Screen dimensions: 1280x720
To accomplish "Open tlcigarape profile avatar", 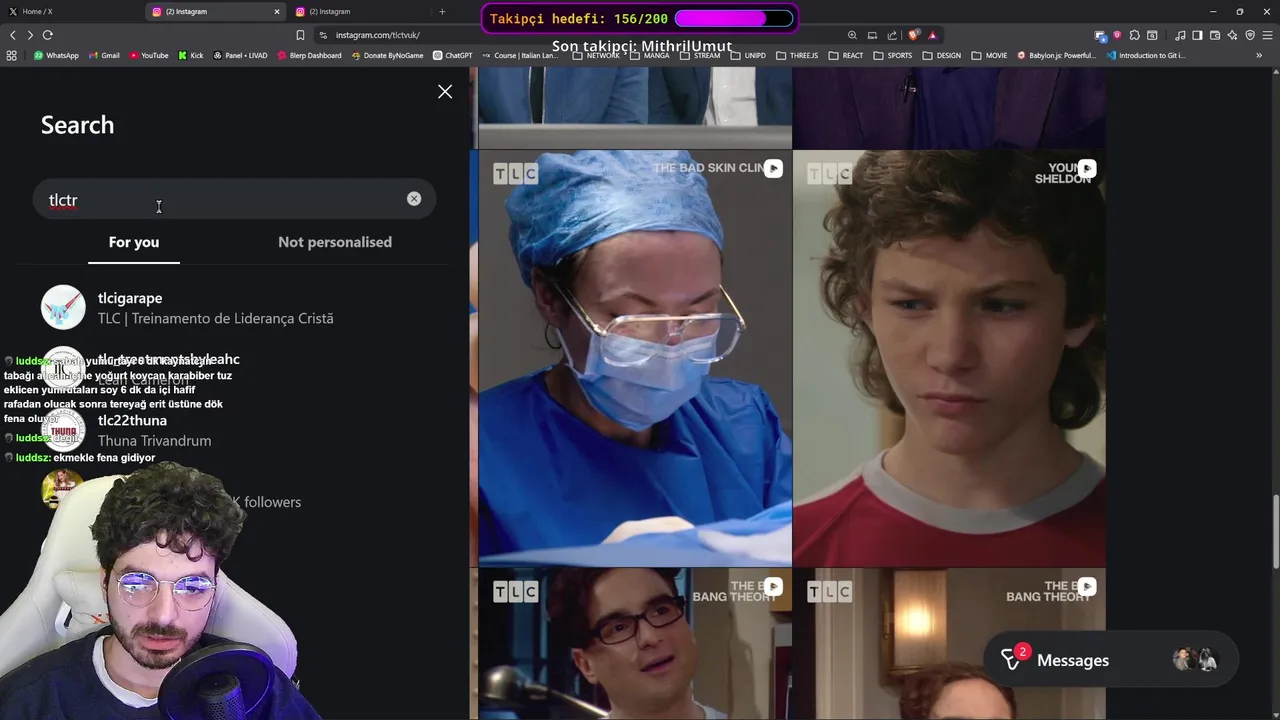I will point(63,307).
